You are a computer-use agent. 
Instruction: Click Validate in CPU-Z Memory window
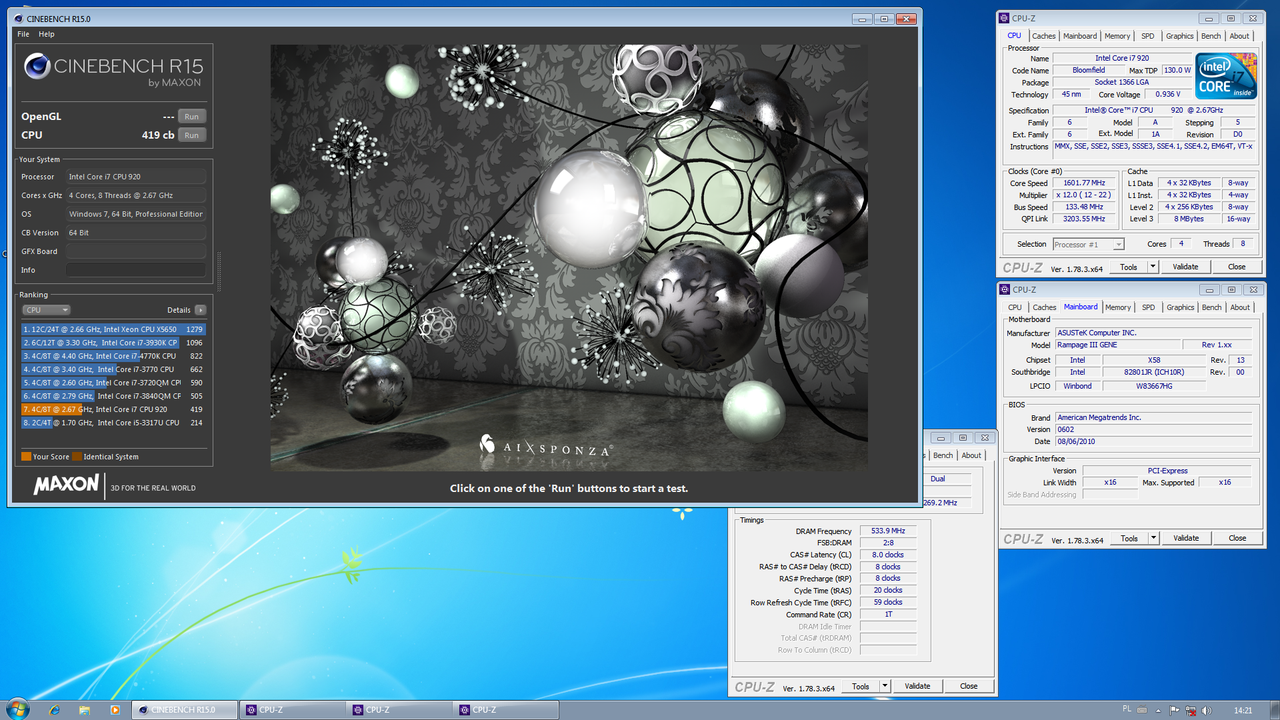[917, 686]
